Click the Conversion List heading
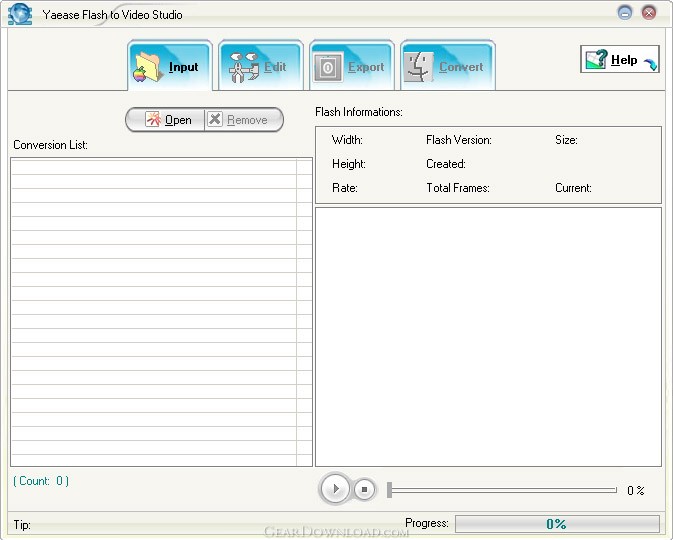 coord(50,145)
